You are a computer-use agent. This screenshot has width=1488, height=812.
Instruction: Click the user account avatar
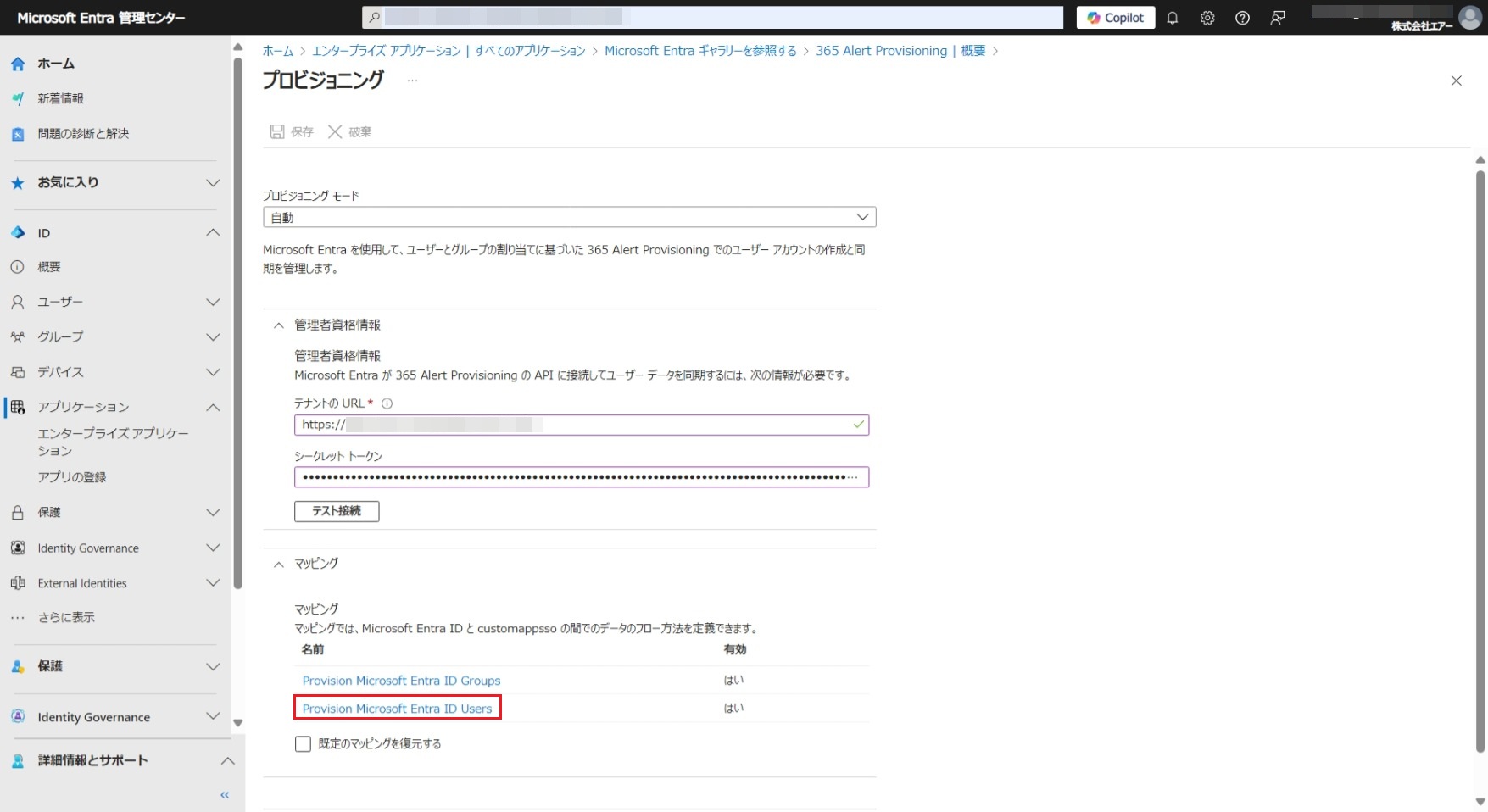coord(1469,17)
